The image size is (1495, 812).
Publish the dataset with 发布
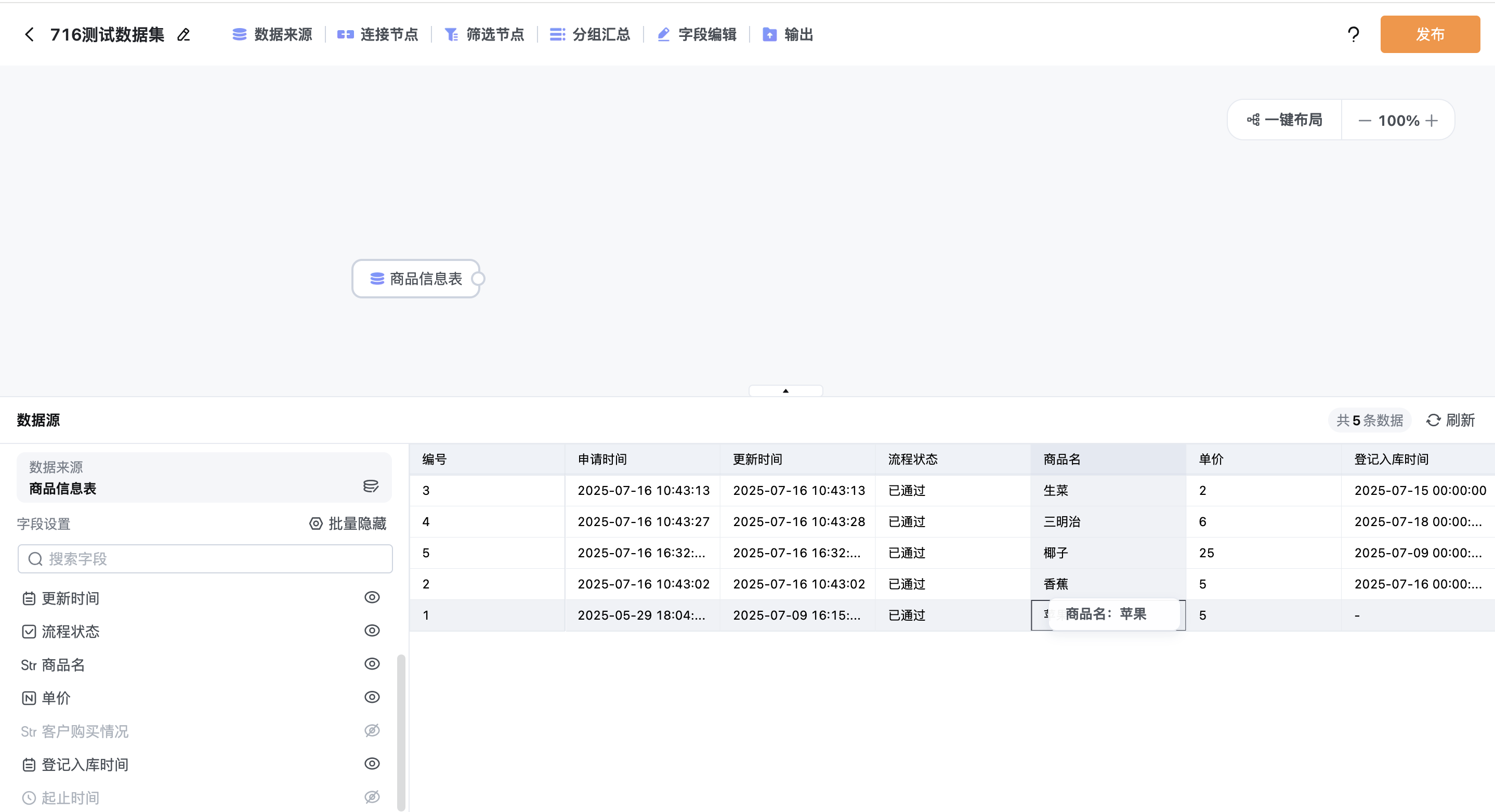pyautogui.click(x=1430, y=35)
